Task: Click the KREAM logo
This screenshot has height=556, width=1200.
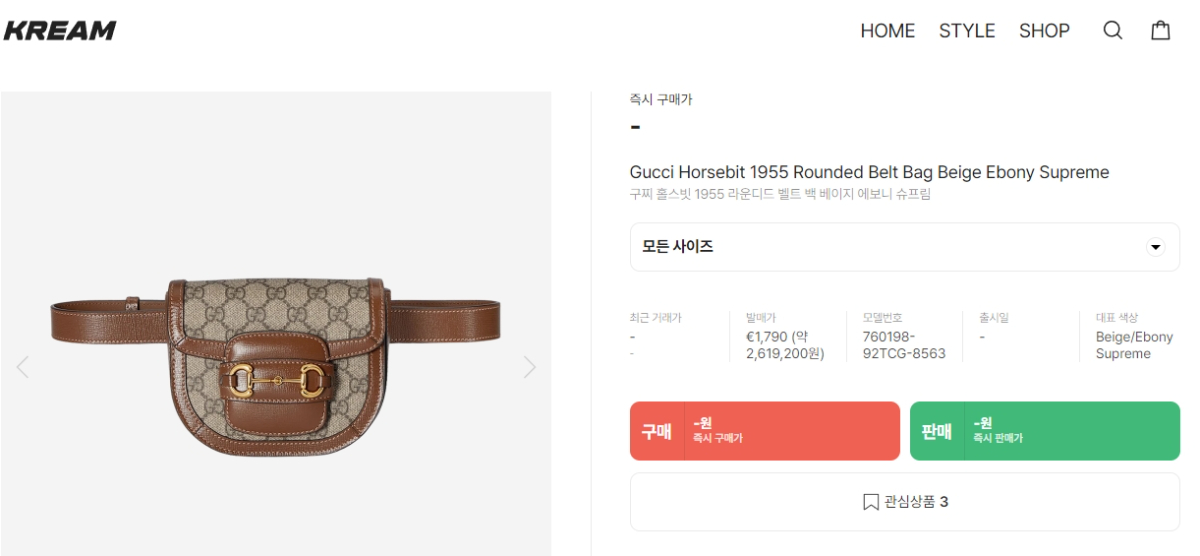Action: click(60, 31)
